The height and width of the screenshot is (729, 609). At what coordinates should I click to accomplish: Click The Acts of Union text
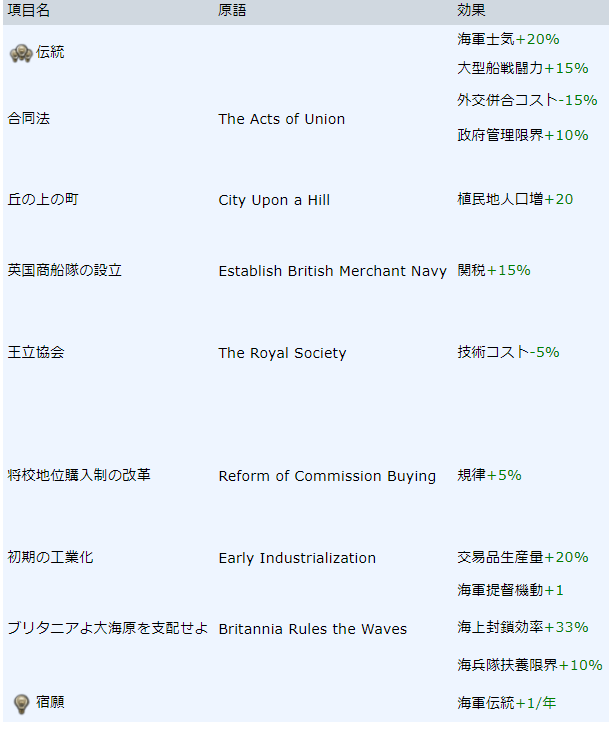tap(282, 119)
